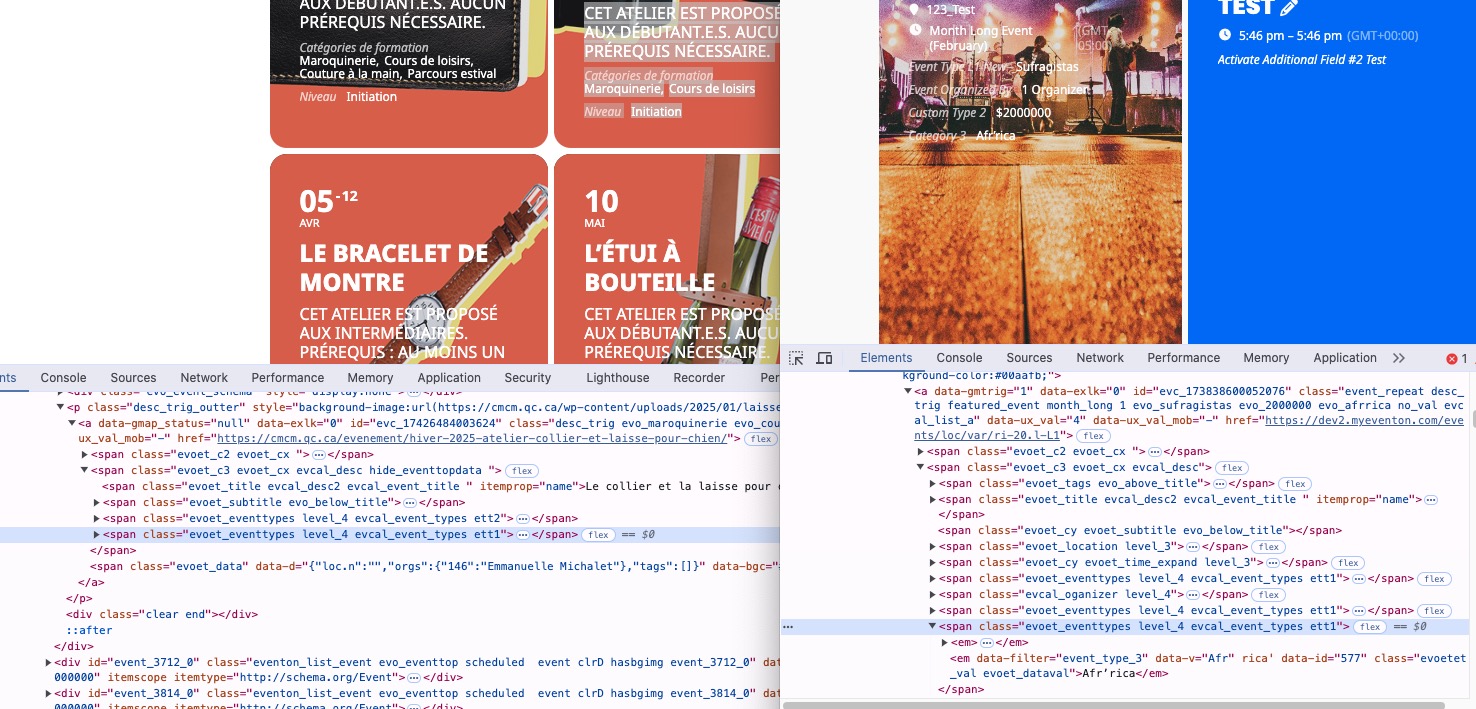Select the div class clear end row

click(x=162, y=614)
